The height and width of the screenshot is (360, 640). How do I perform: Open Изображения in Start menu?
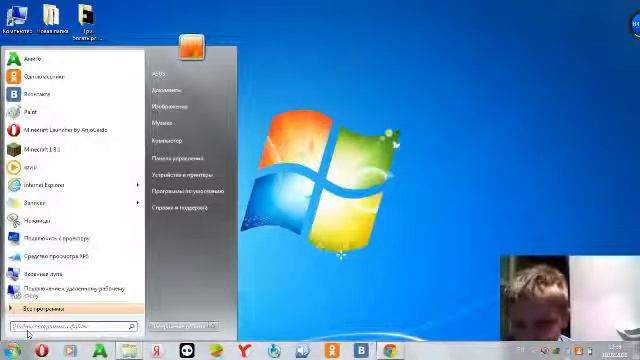(x=169, y=107)
